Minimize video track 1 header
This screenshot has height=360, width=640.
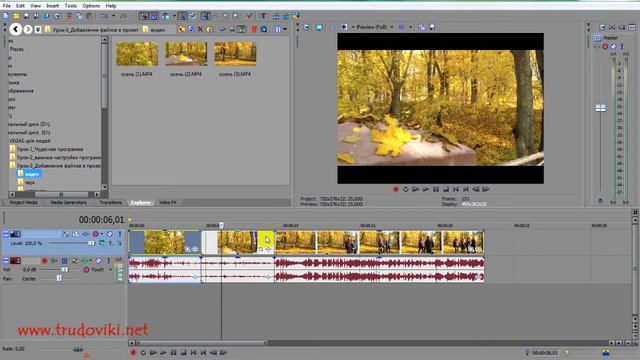coord(6,234)
